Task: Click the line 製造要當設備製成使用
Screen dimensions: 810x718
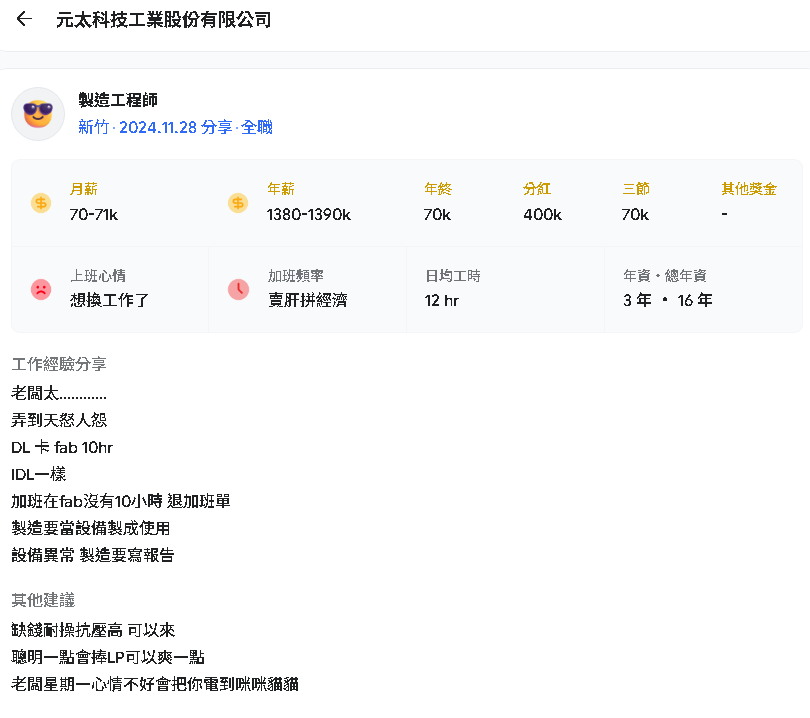Action: pyautogui.click(x=90, y=528)
